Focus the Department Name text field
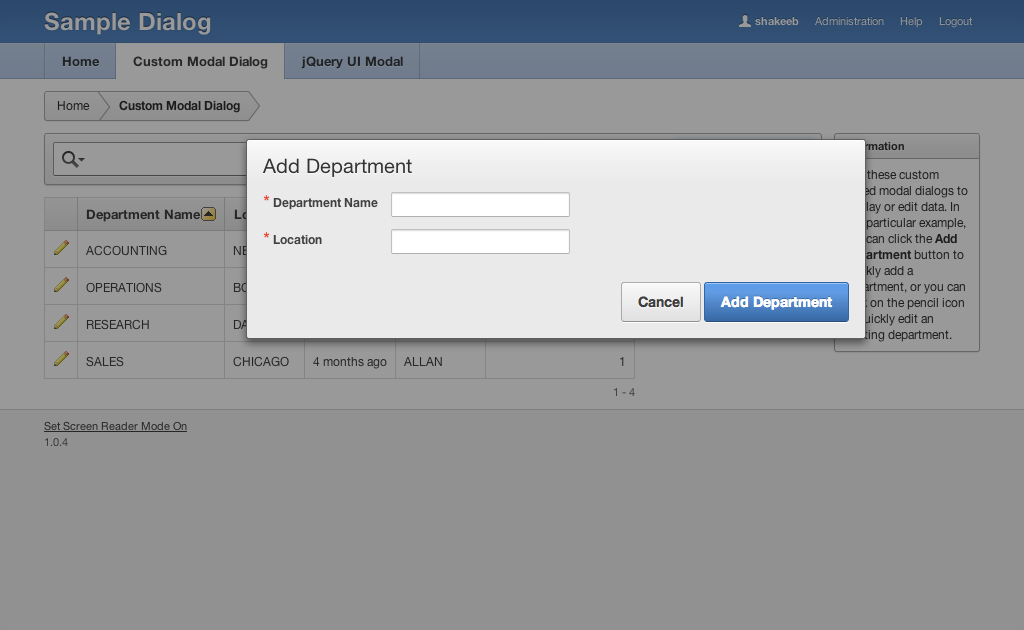This screenshot has height=630, width=1024. pyautogui.click(x=480, y=205)
